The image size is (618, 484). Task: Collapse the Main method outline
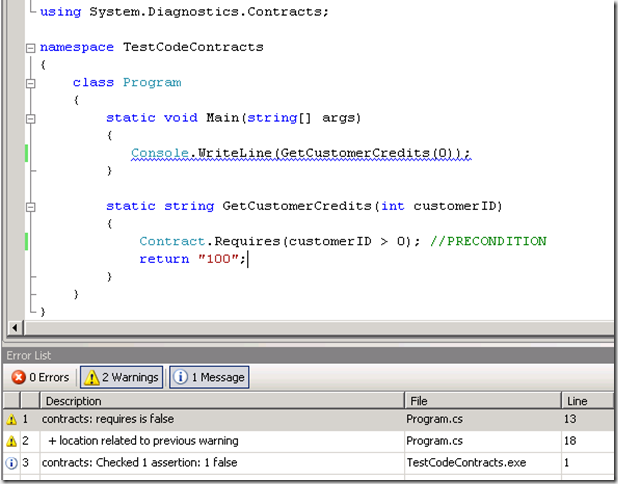(32, 118)
